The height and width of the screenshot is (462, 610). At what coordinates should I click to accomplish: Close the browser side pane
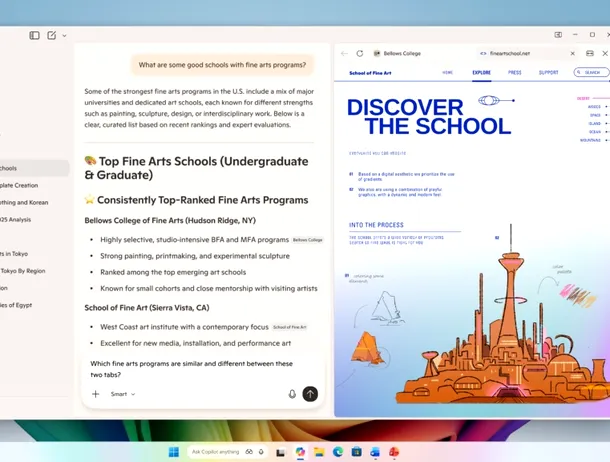pyautogui.click(x=605, y=53)
